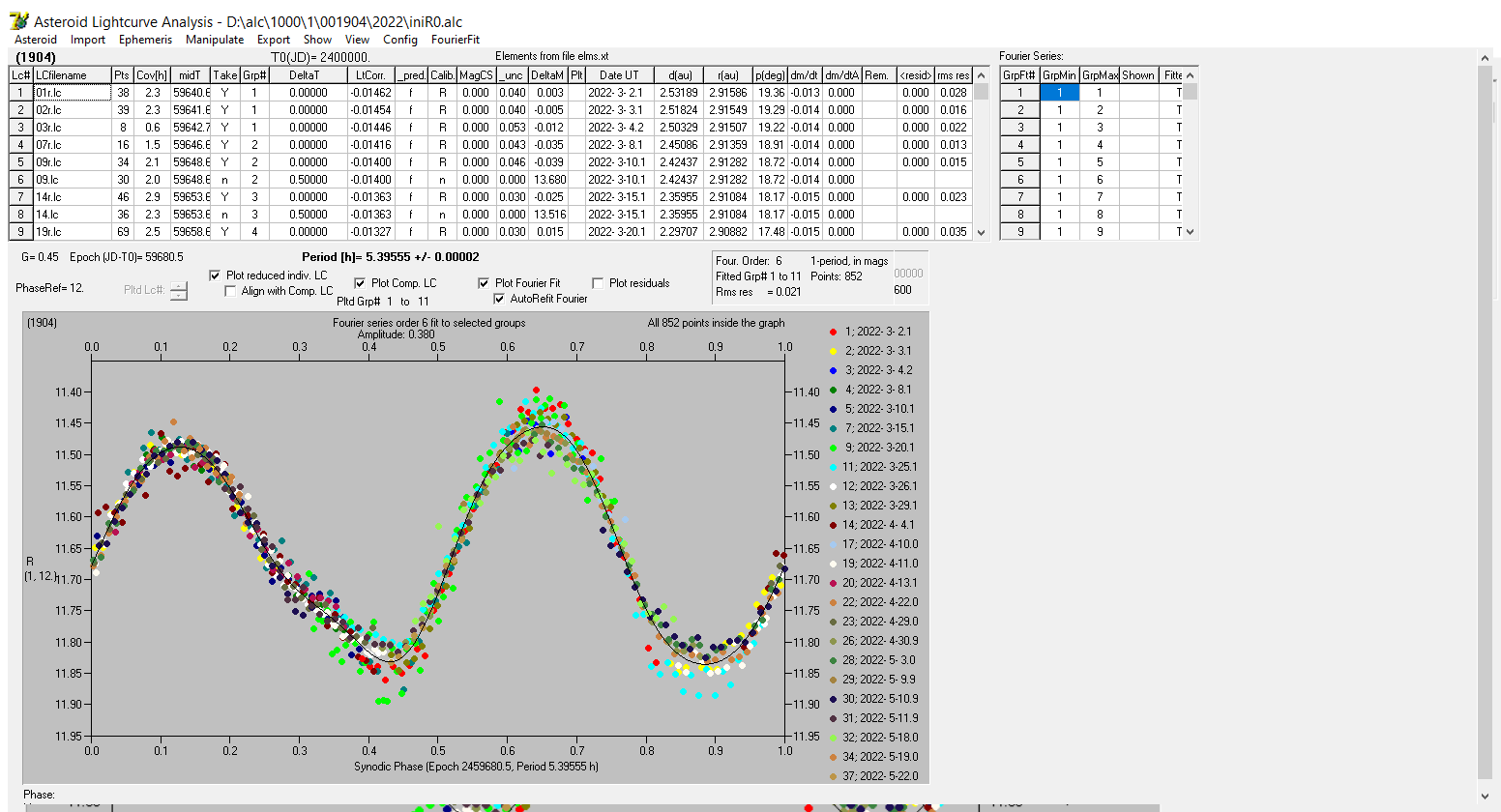Screen dimensions: 1501x812
Task: Click the Date UT column header
Action: (619, 75)
